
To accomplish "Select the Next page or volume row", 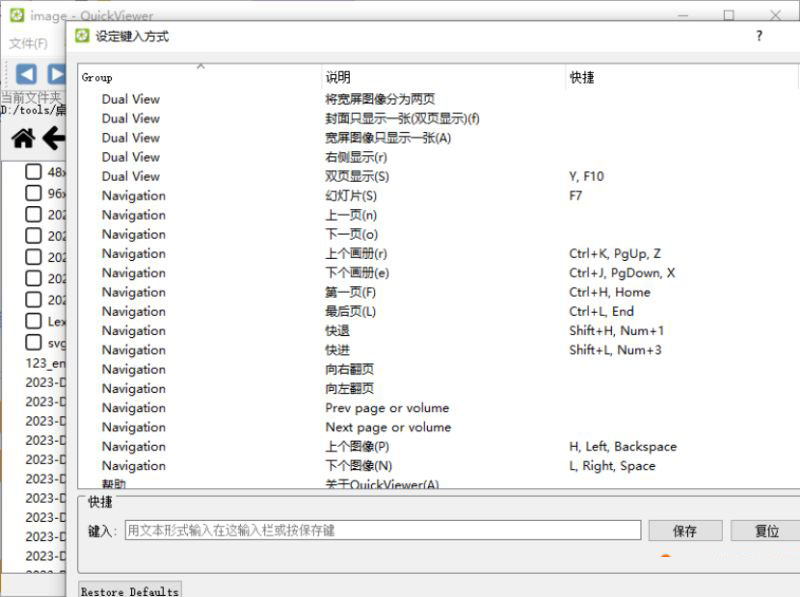I will [x=439, y=427].
